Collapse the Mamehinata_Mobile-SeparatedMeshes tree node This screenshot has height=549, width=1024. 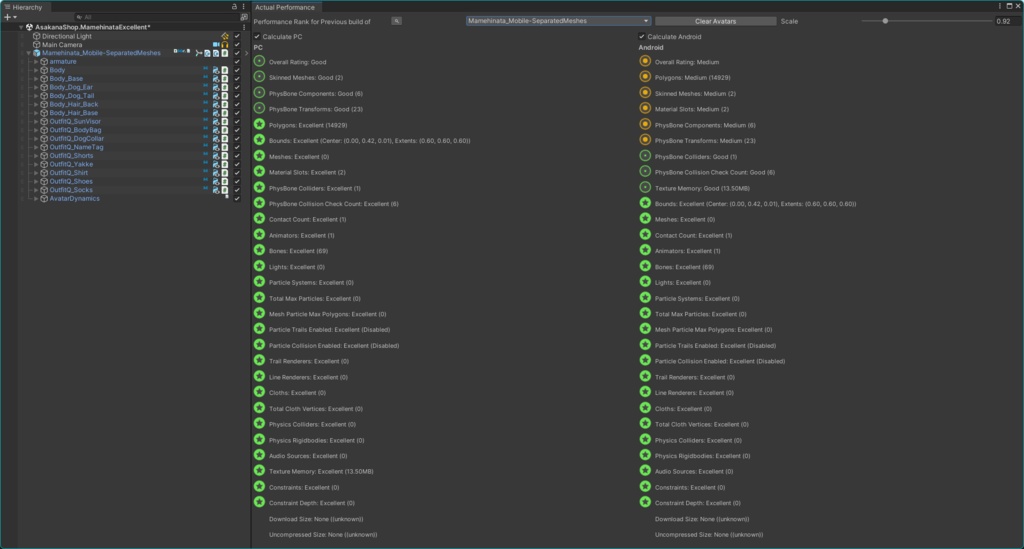(x=28, y=53)
